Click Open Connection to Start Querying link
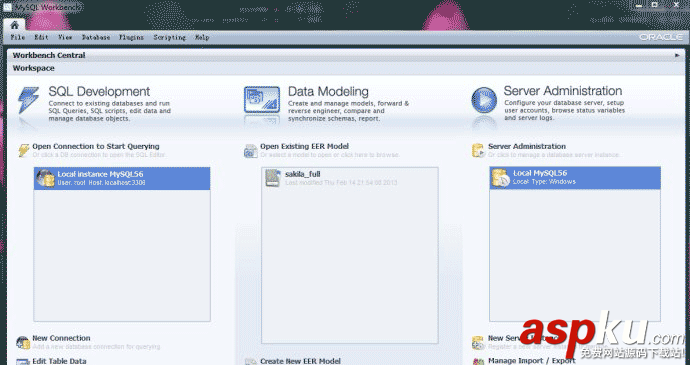690x365 pixels. click(96, 146)
